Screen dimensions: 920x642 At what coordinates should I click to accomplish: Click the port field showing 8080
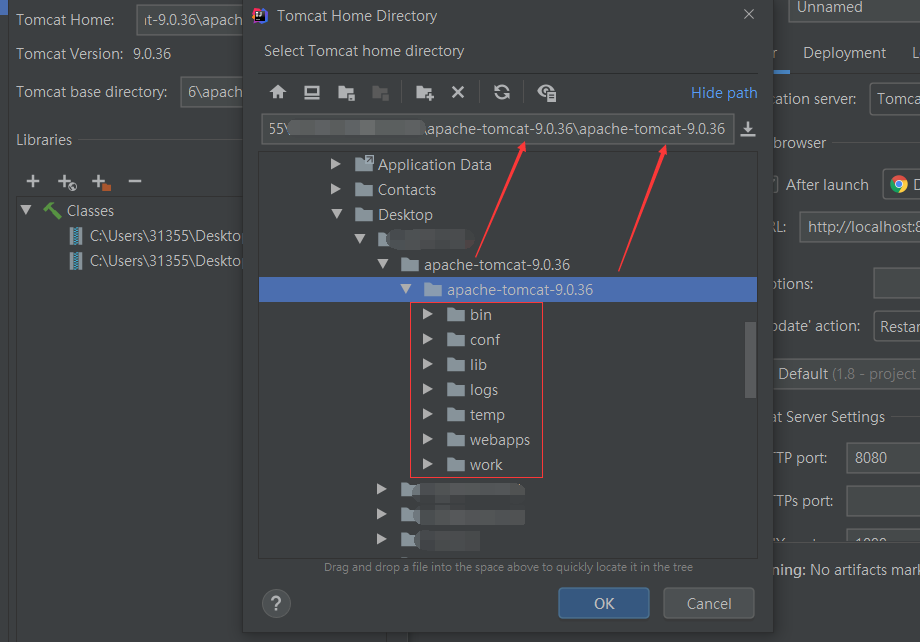[883, 458]
